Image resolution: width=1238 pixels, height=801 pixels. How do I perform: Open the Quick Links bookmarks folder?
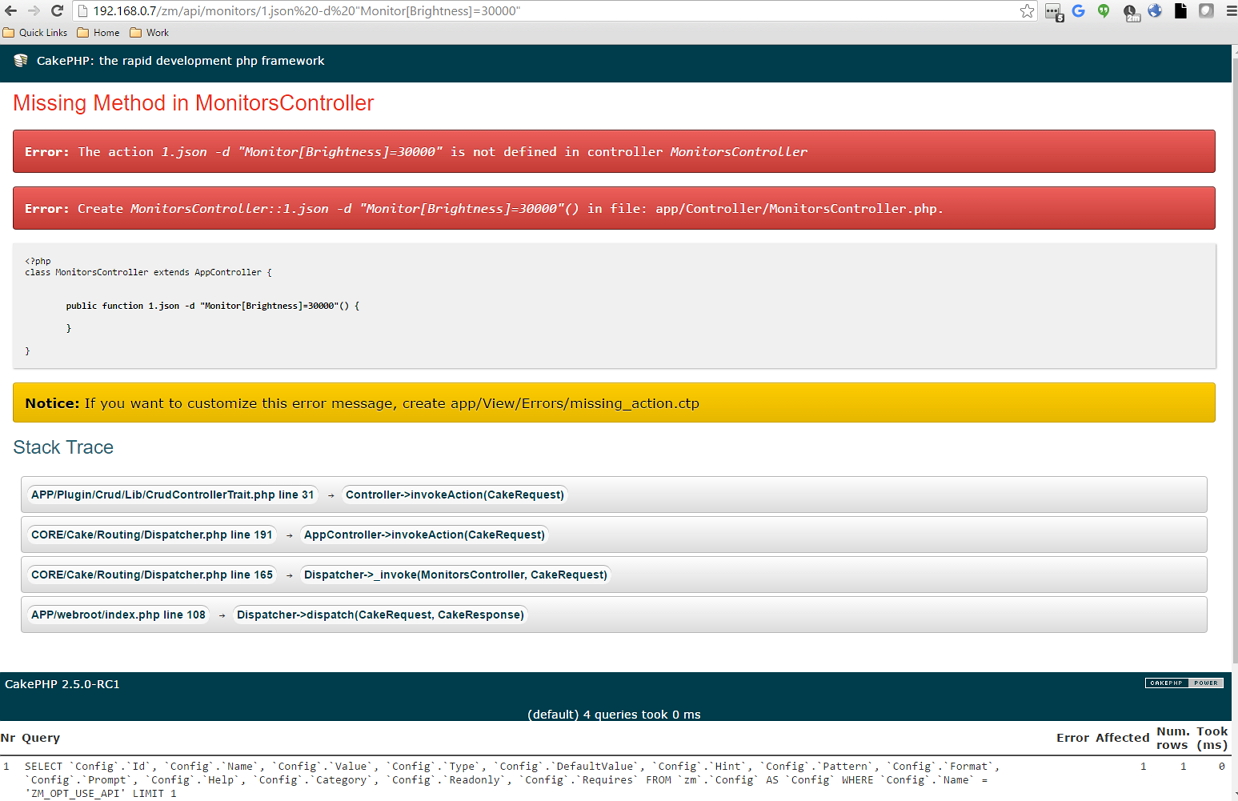click(x=36, y=33)
